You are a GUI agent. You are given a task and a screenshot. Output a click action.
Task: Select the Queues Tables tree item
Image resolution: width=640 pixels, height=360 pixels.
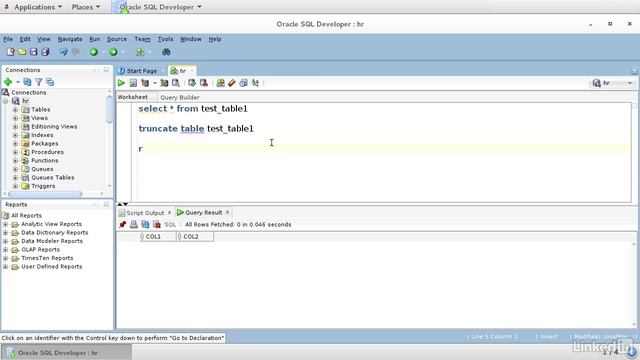point(53,178)
